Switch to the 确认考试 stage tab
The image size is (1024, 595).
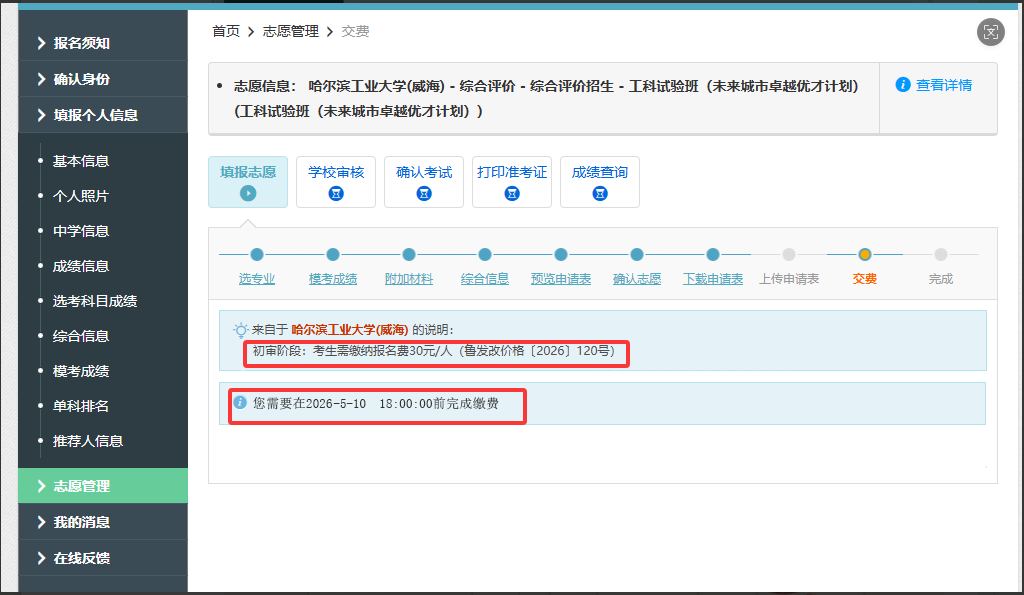coord(424,182)
